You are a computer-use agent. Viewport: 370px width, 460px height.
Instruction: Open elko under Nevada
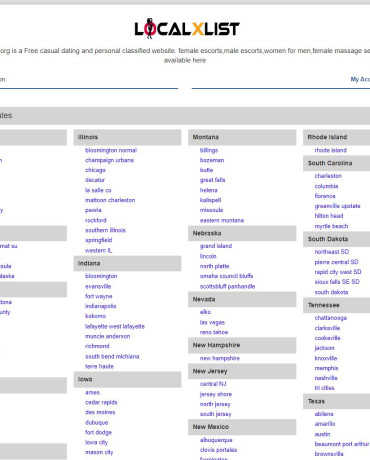click(205, 312)
